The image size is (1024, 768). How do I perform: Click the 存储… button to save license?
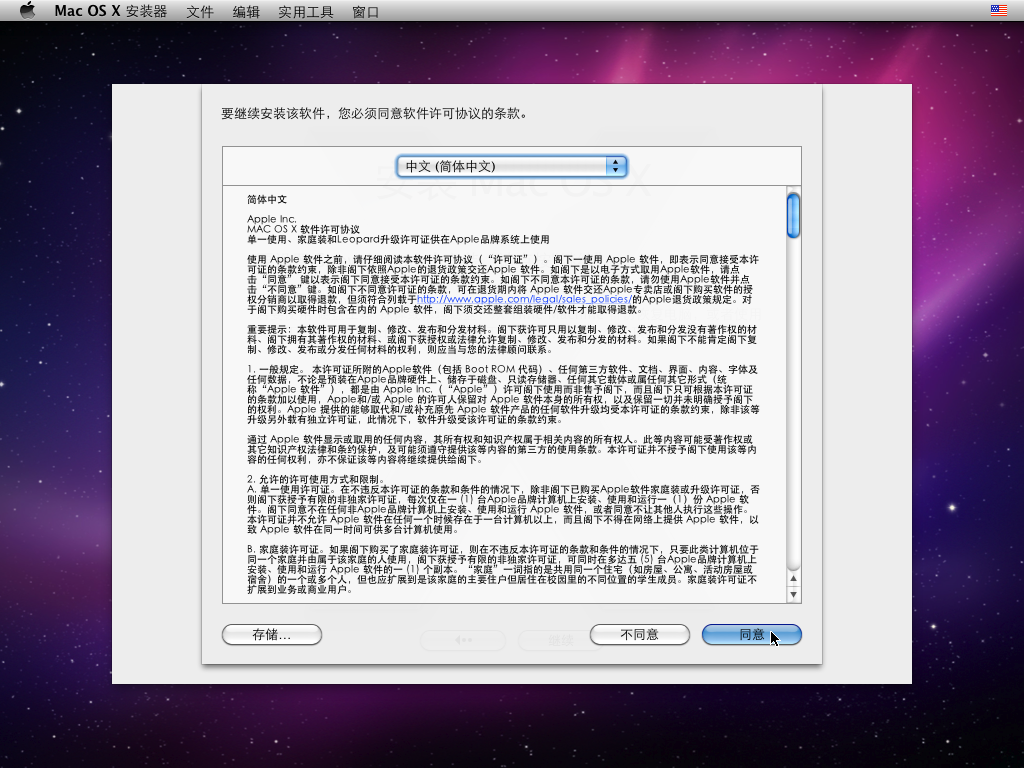272,635
